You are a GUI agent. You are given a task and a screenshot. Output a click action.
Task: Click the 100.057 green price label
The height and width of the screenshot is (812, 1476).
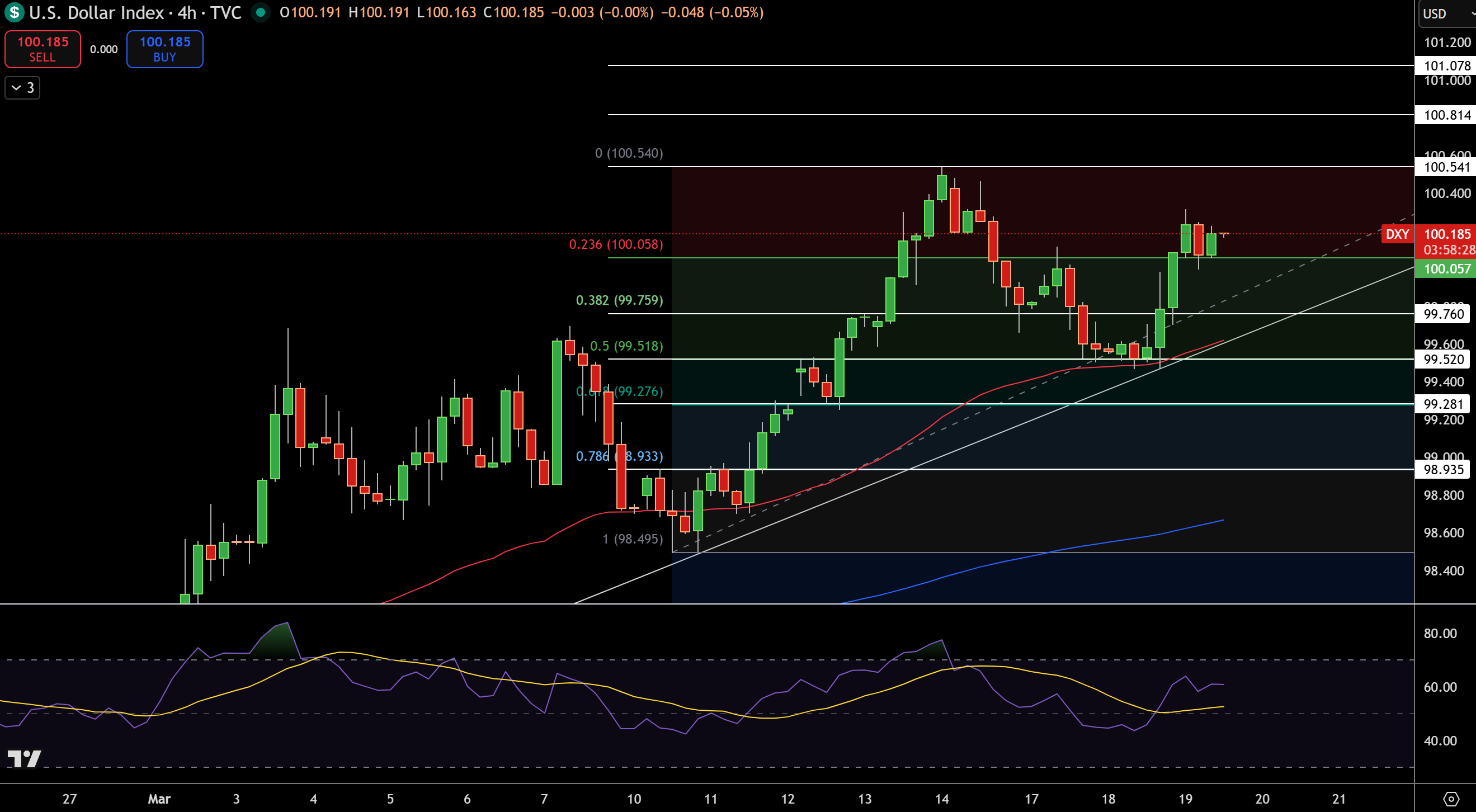1446,269
